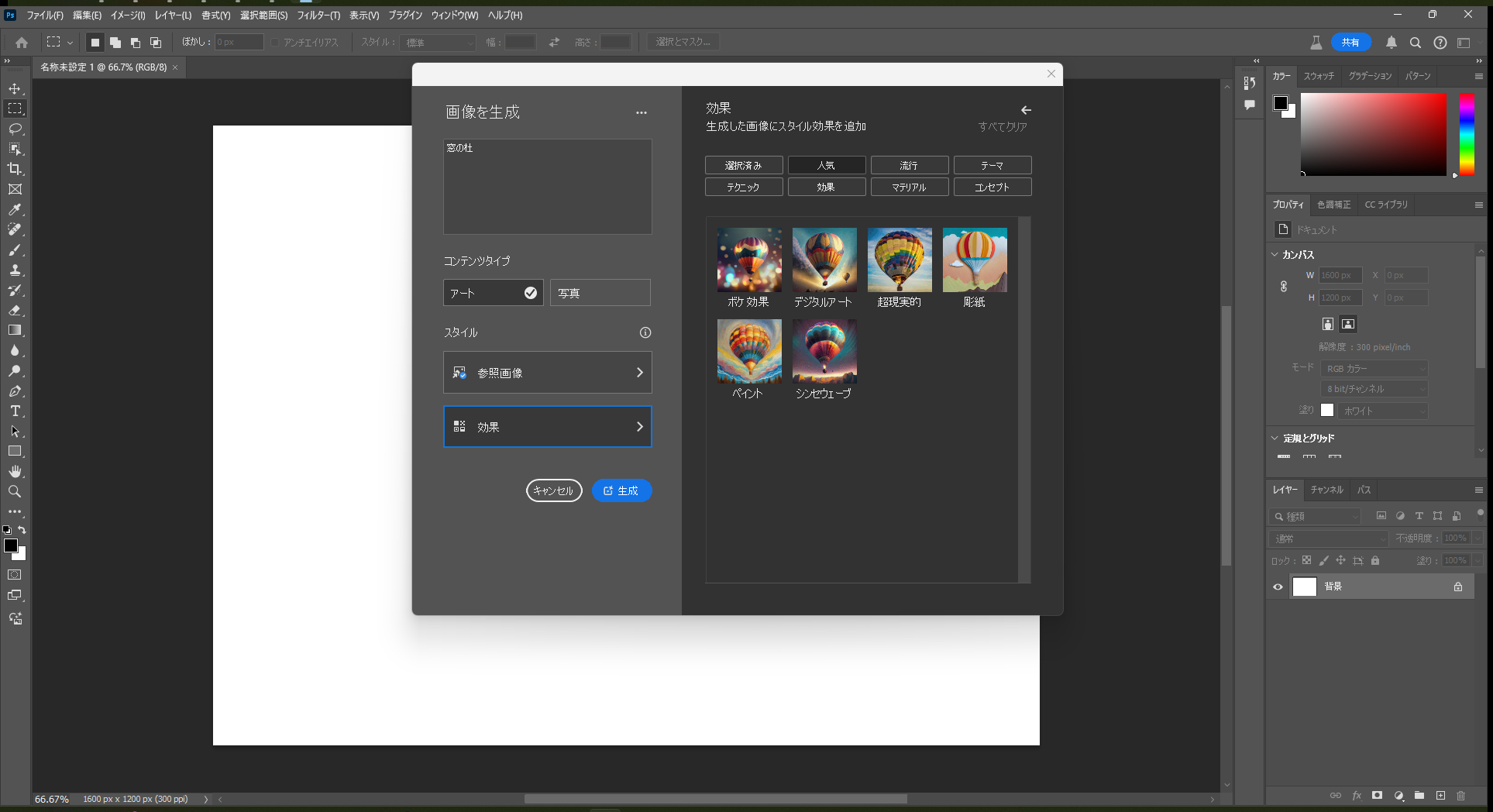Collapse the 定規とグリッド section

(1275, 438)
